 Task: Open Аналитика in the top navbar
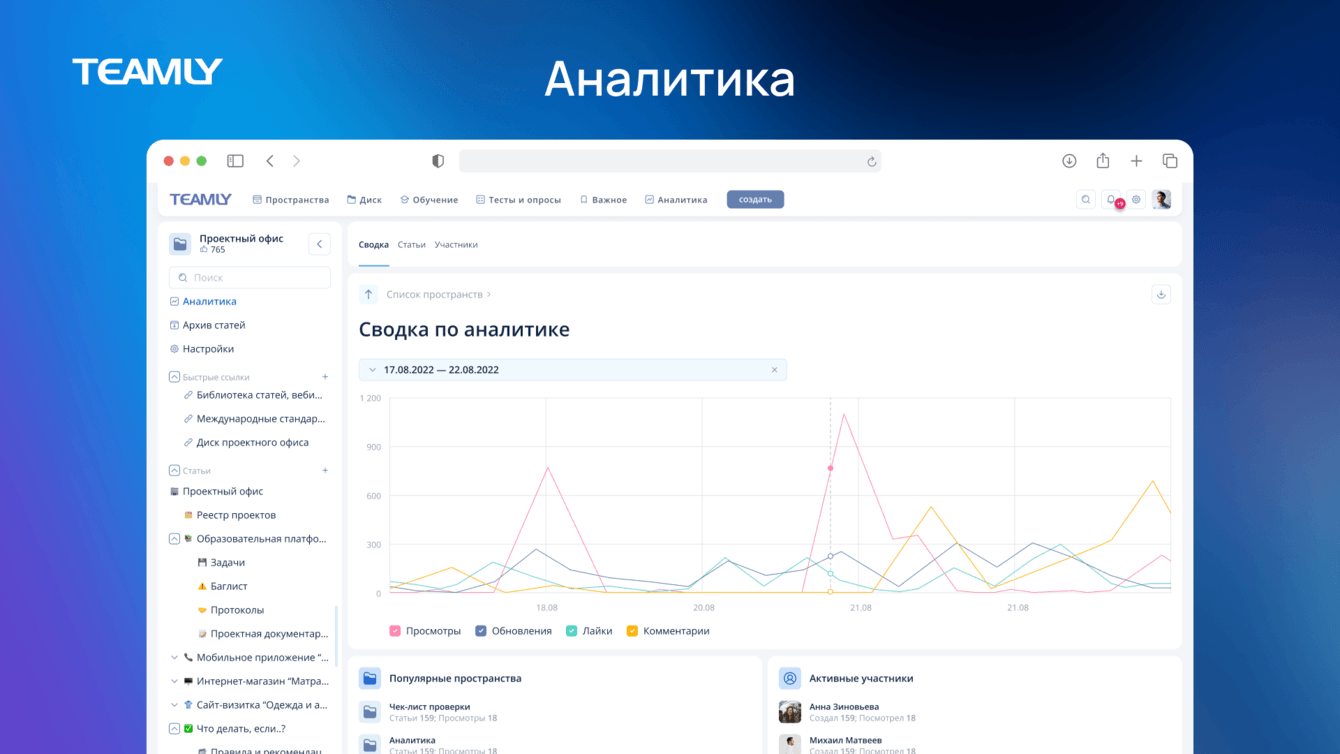pyautogui.click(x=676, y=200)
